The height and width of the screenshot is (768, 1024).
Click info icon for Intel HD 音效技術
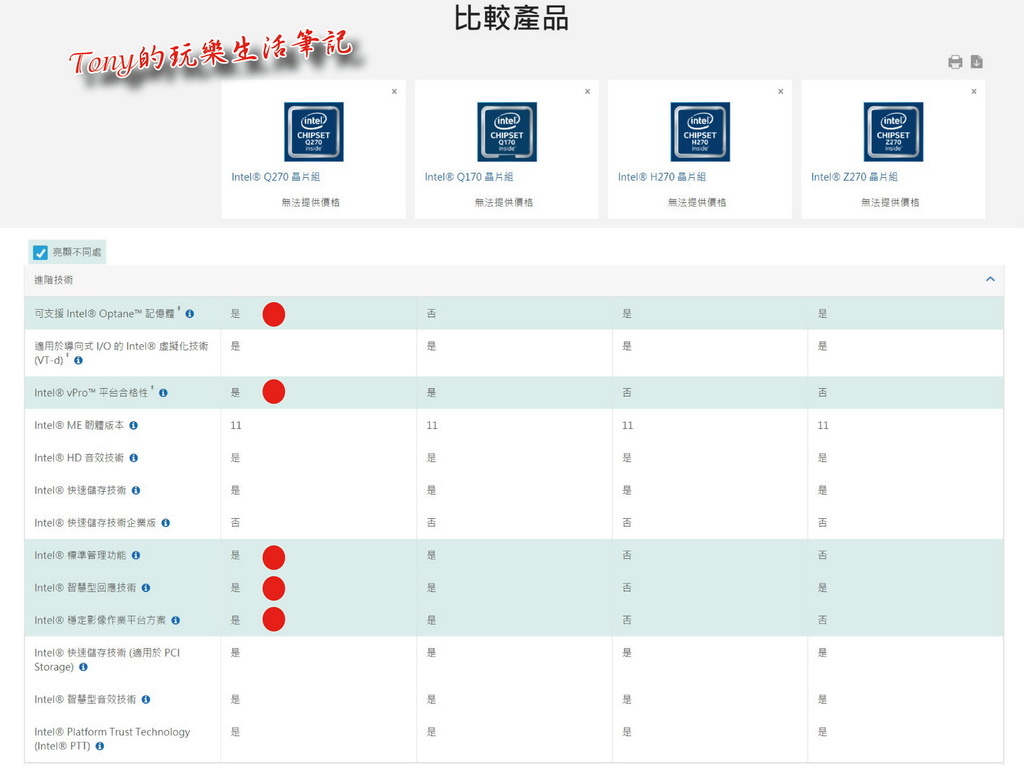133,458
